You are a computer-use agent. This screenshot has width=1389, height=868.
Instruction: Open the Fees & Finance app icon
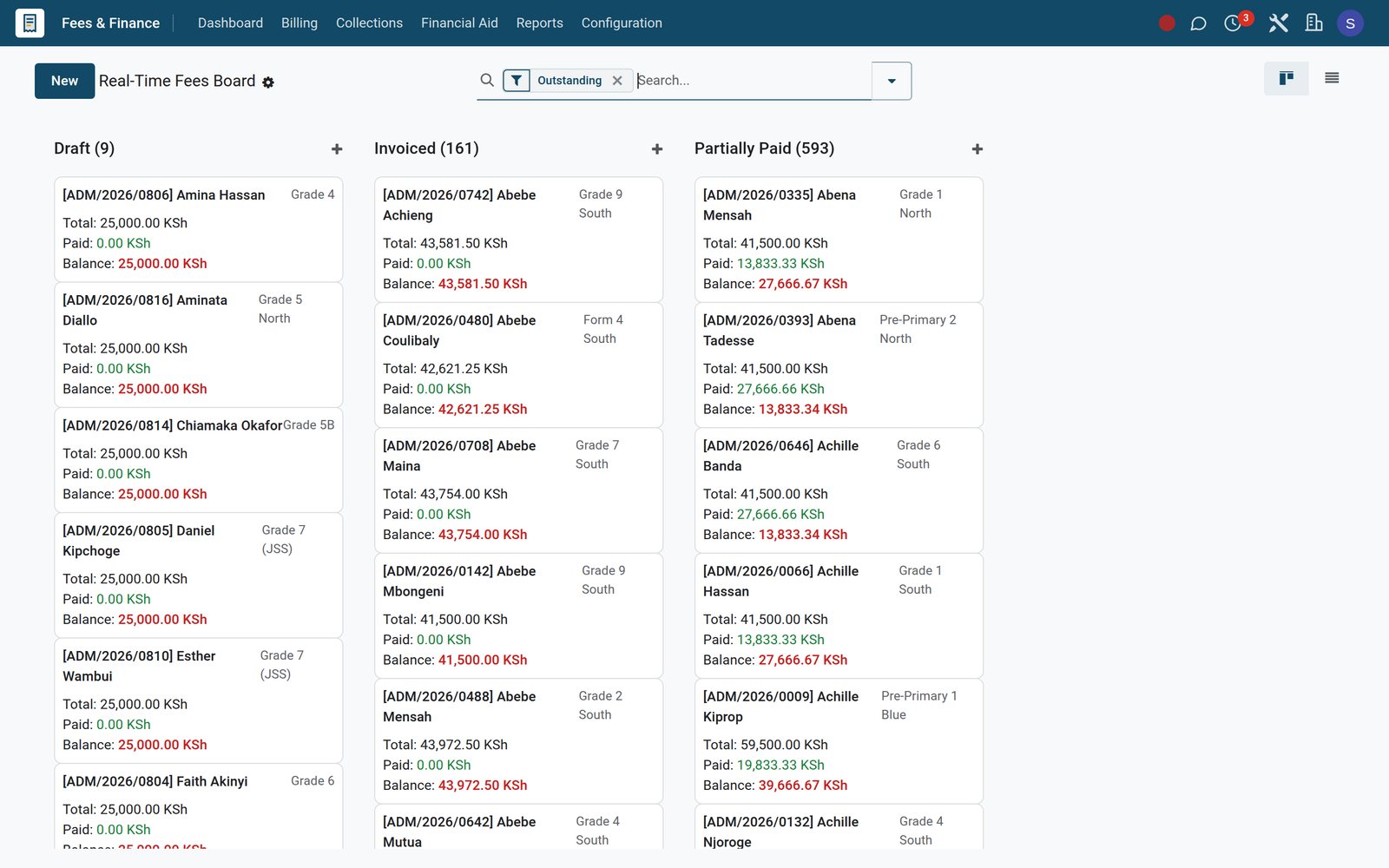click(30, 23)
